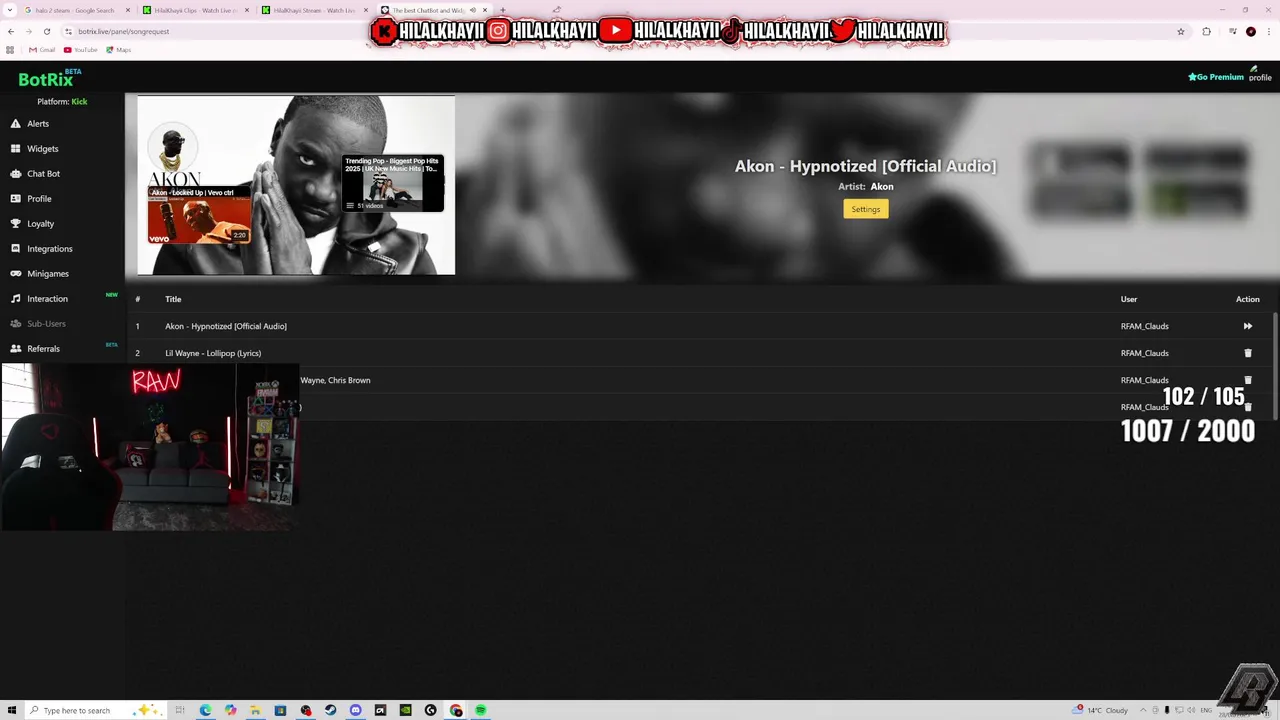Launch Microsoft Edge from taskbar

pos(205,710)
